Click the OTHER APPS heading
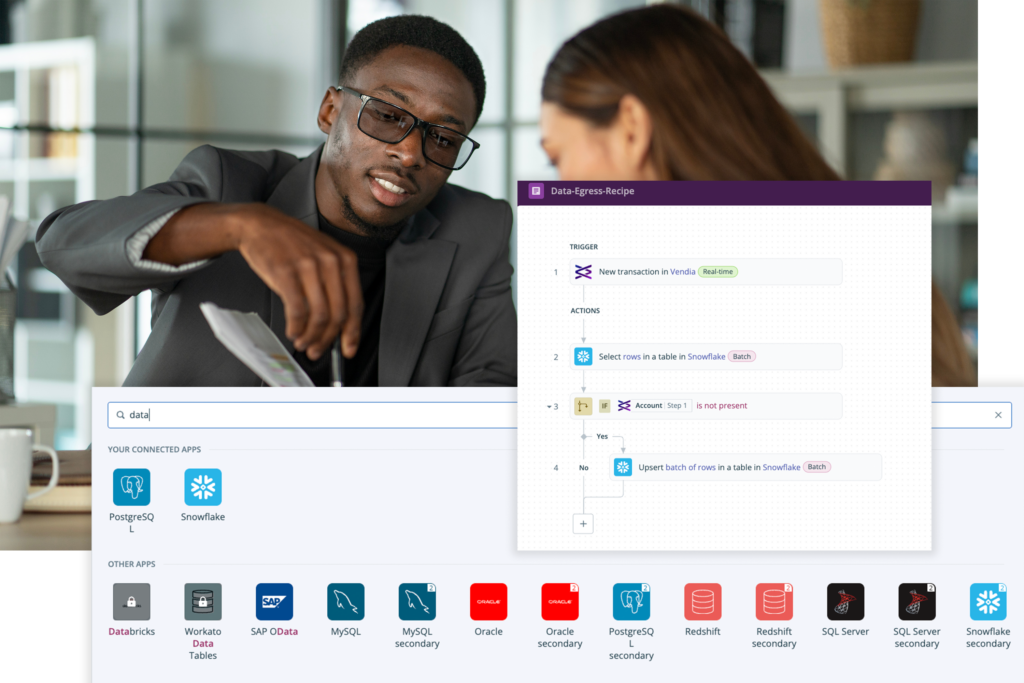 pos(131,564)
